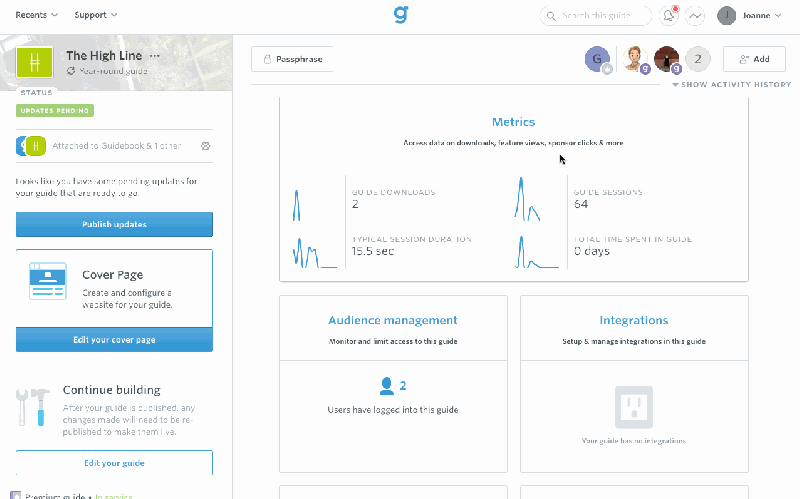
Task: Expand Show Activity History
Action: [732, 85]
